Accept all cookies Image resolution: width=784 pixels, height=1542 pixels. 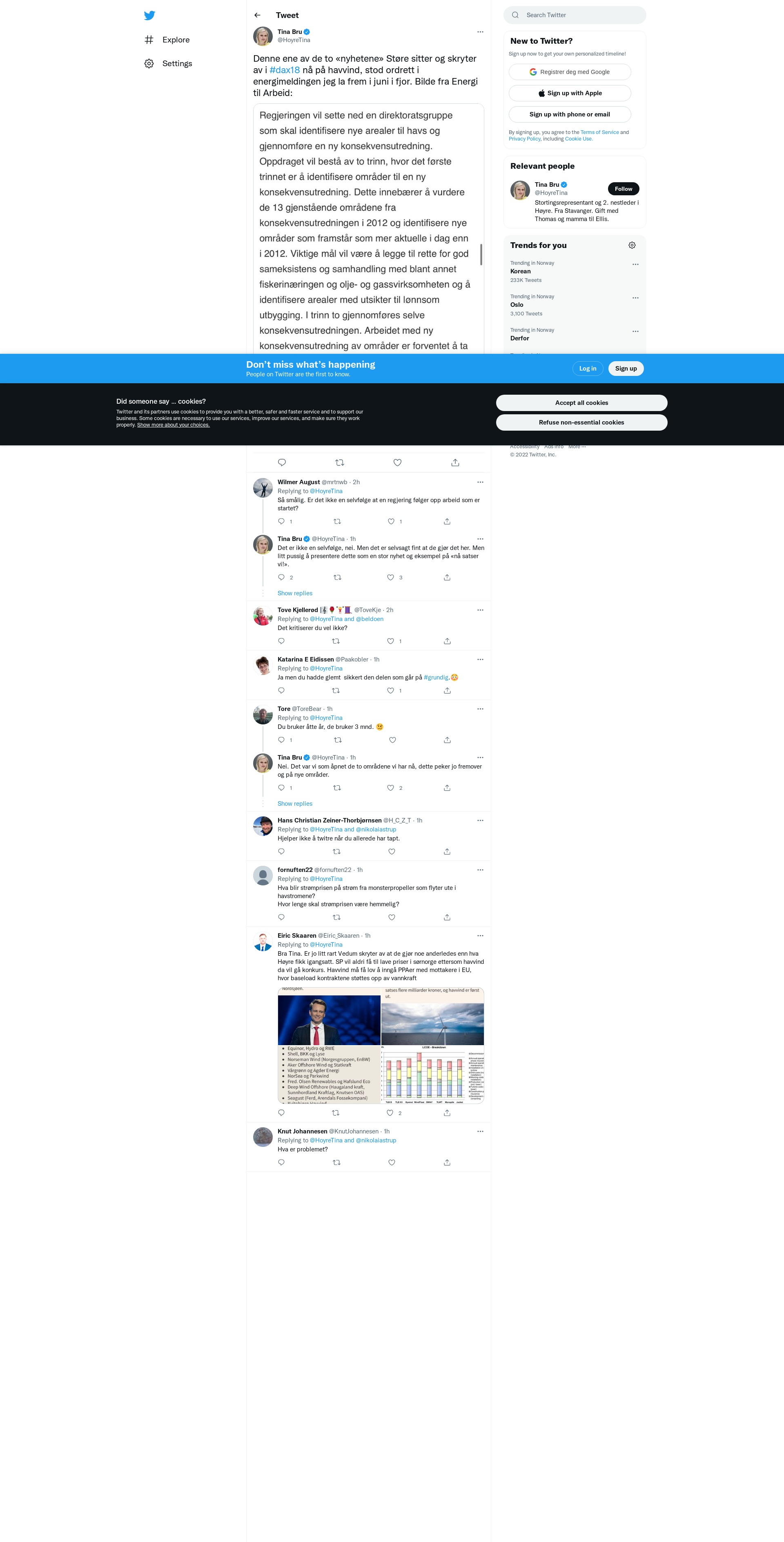tap(581, 403)
